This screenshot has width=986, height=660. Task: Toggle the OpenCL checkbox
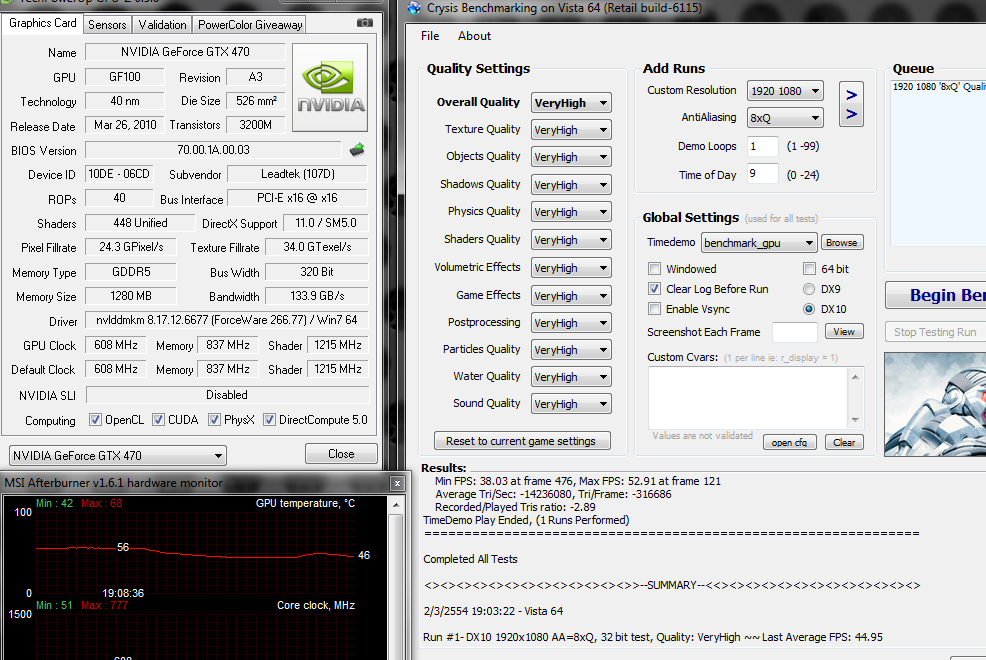pos(96,420)
